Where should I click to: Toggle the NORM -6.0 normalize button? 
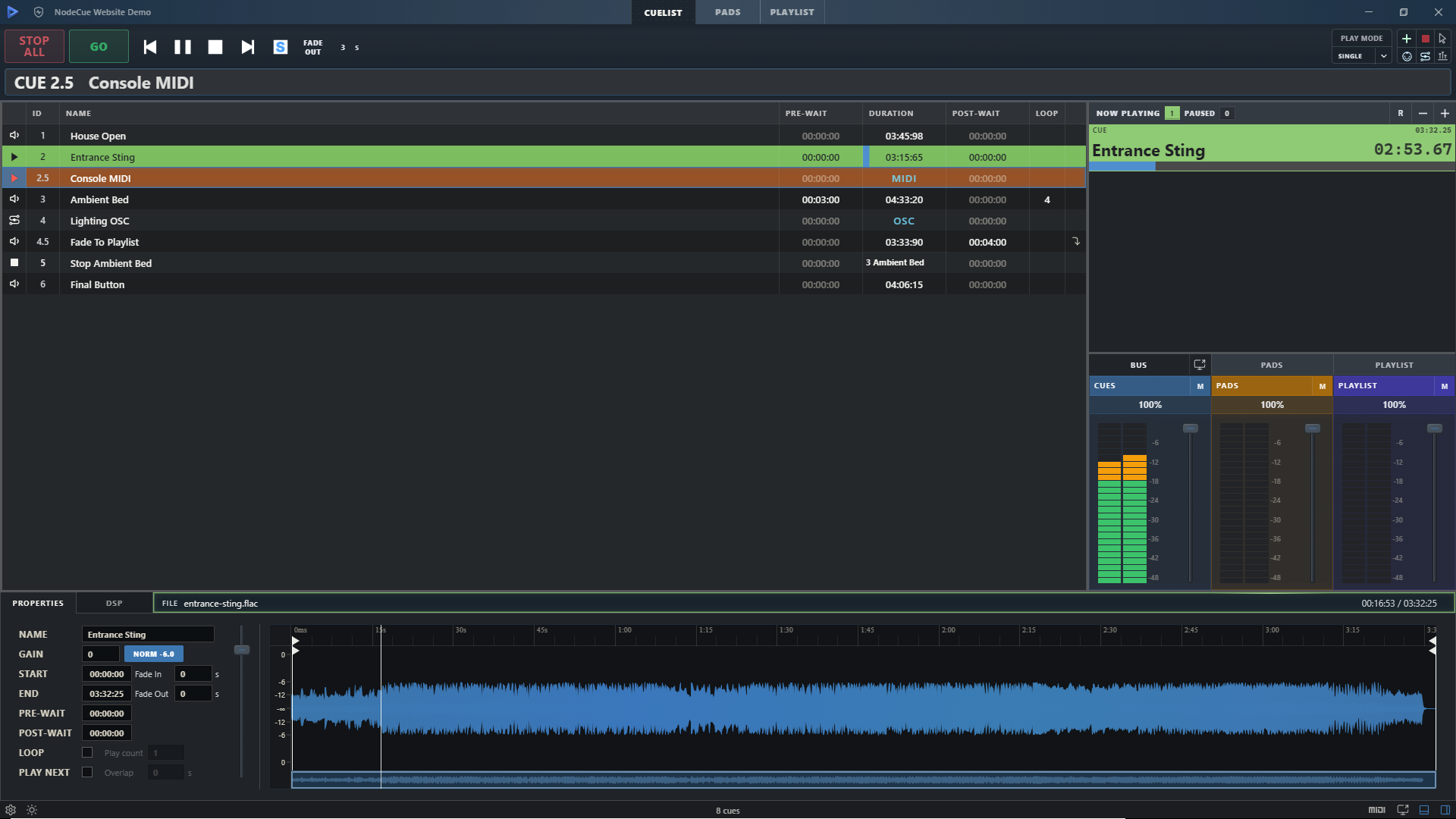(153, 654)
